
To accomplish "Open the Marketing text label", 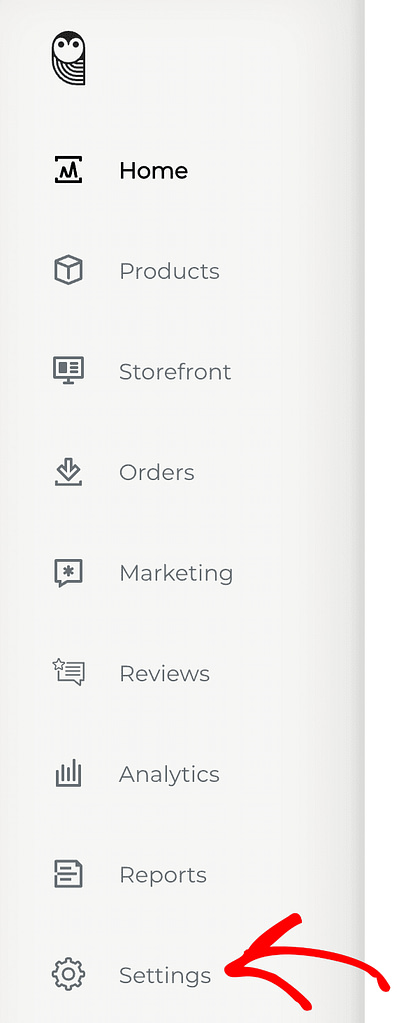I will [x=176, y=573].
